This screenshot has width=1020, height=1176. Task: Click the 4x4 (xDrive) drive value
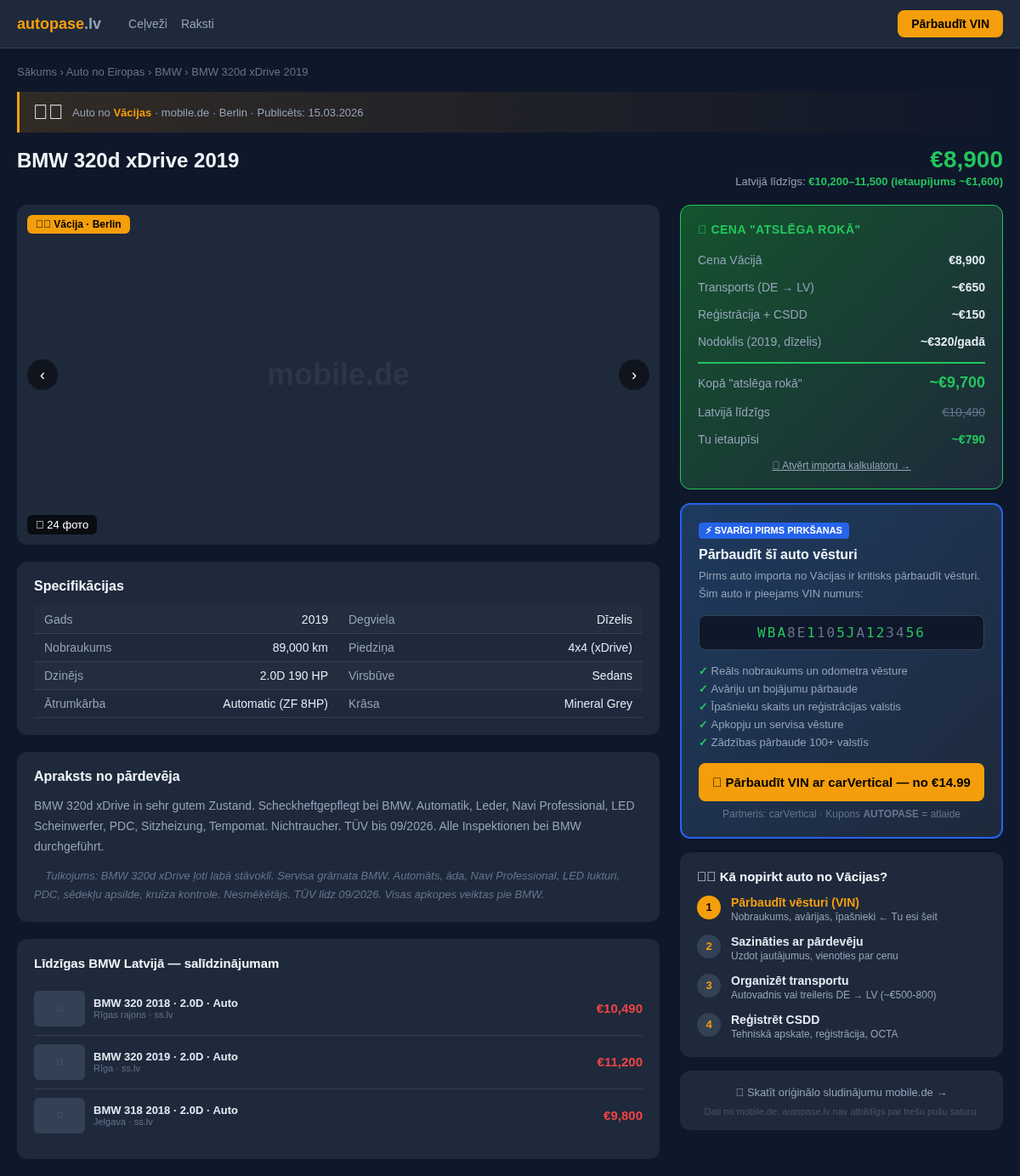pos(600,647)
